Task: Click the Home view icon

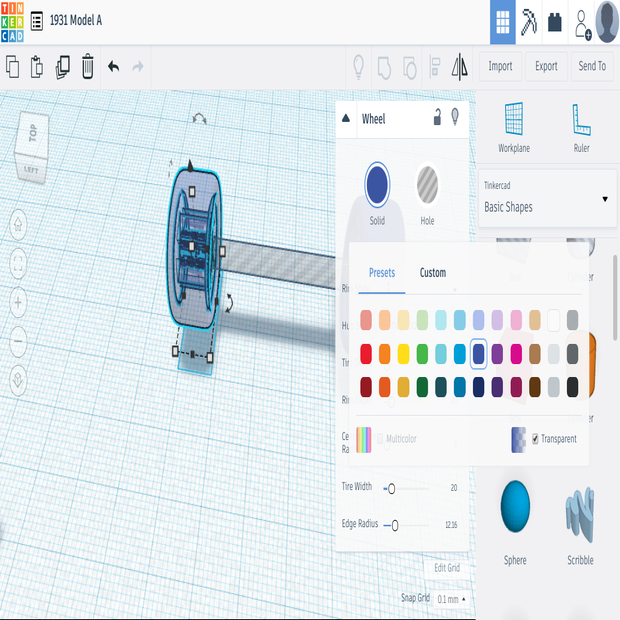Action: (x=18, y=225)
